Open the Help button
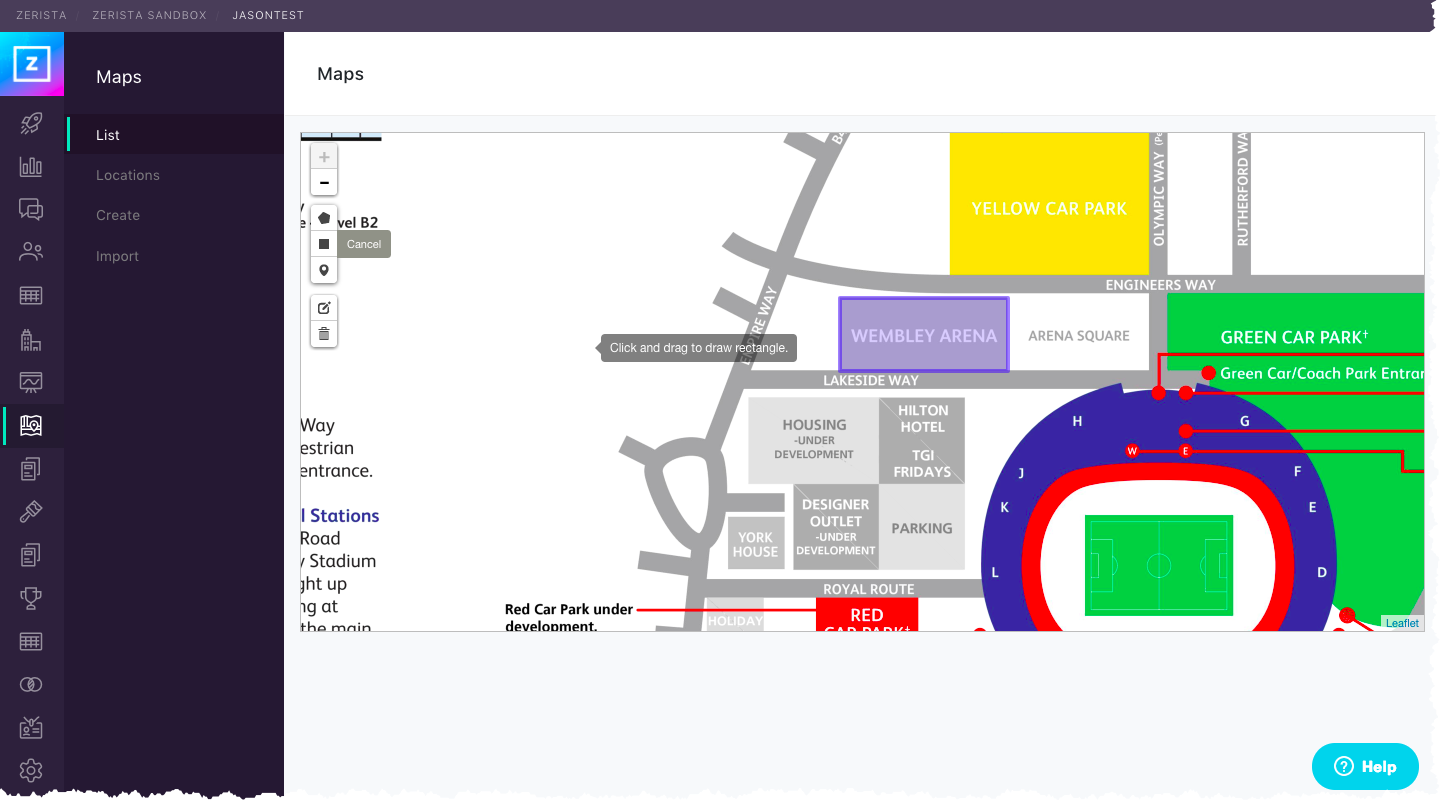 (1365, 767)
